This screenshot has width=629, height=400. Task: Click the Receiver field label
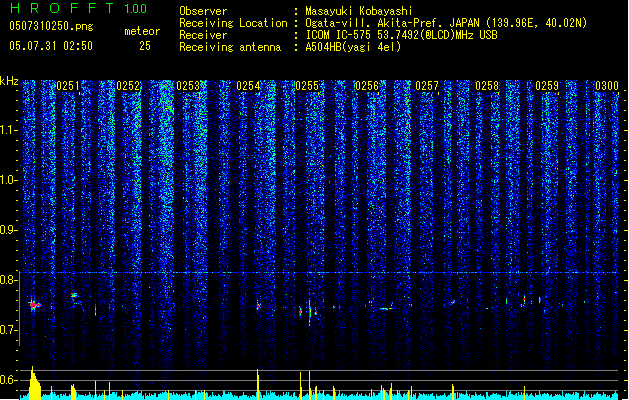tap(203, 35)
